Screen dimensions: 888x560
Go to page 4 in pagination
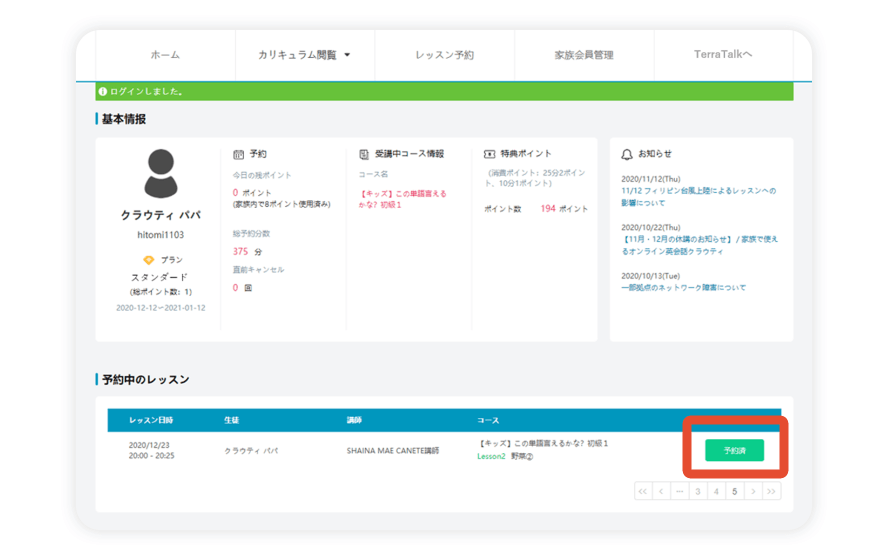(716, 491)
